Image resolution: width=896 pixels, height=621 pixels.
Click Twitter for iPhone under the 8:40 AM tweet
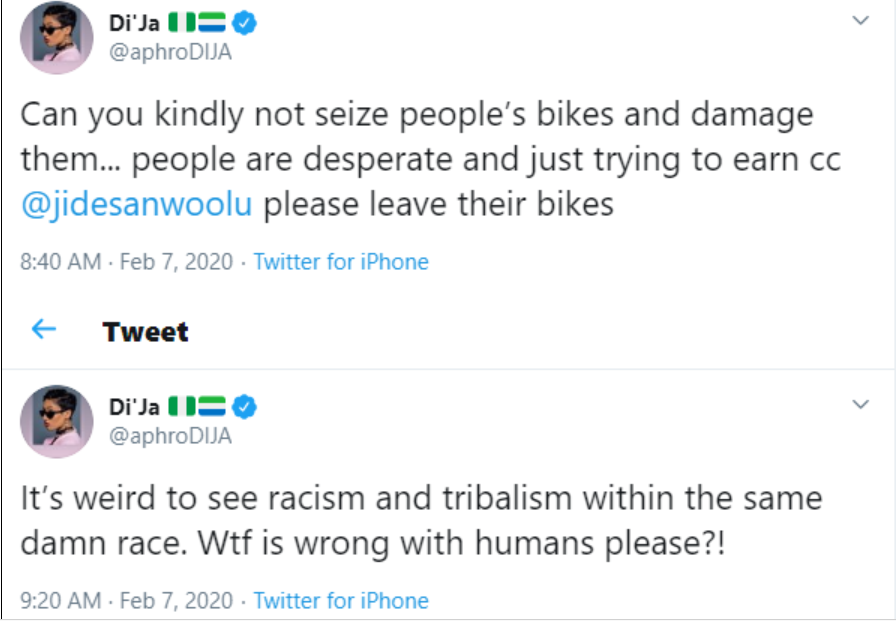pos(340,262)
